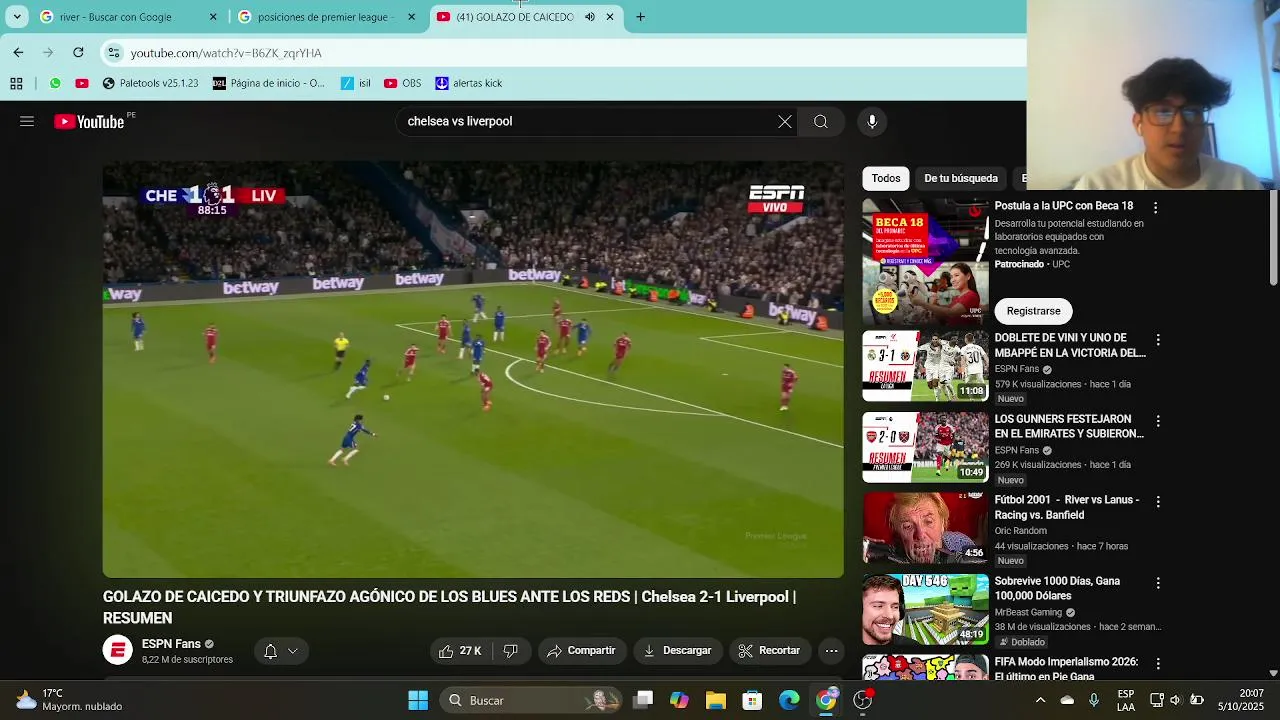The height and width of the screenshot is (720, 1280).
Task: Select the Todos filter chip
Action: tap(885, 178)
